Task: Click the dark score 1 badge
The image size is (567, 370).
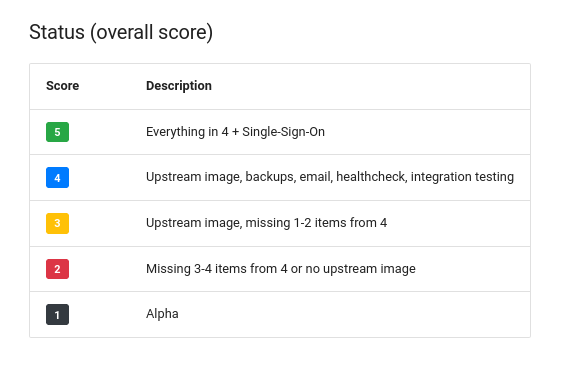Action: coord(57,315)
